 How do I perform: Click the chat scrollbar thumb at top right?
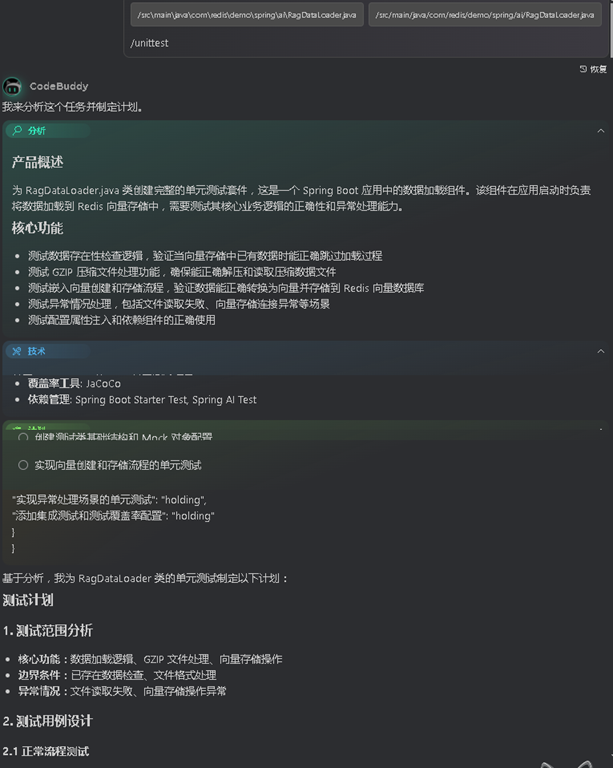pyautogui.click(x=611, y=28)
